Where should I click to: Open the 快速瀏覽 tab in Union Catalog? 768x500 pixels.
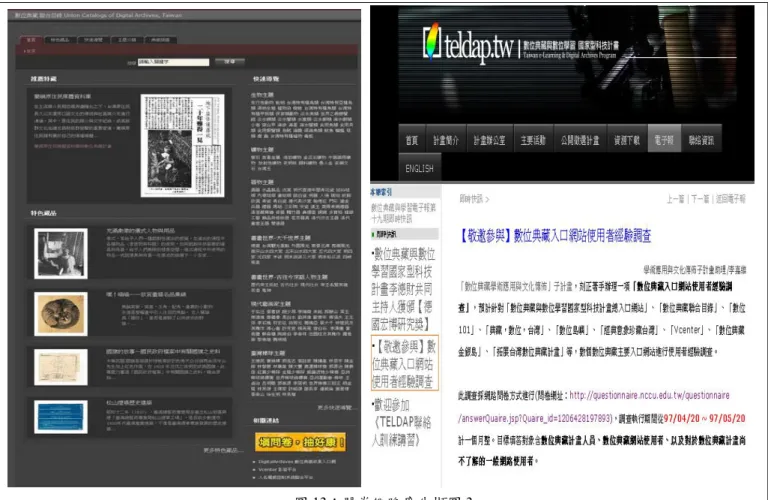point(93,40)
